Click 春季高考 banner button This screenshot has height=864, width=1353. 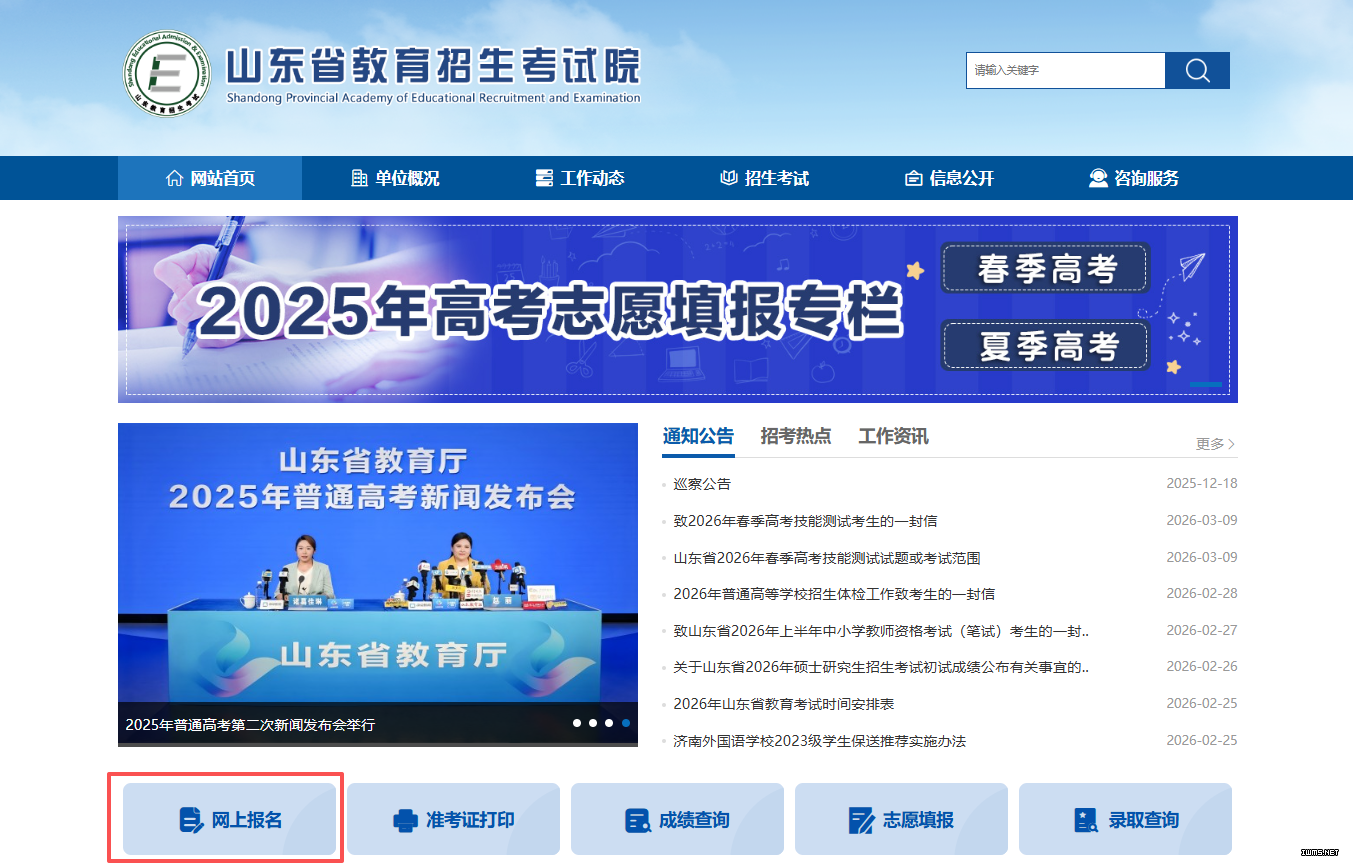pos(1046,269)
